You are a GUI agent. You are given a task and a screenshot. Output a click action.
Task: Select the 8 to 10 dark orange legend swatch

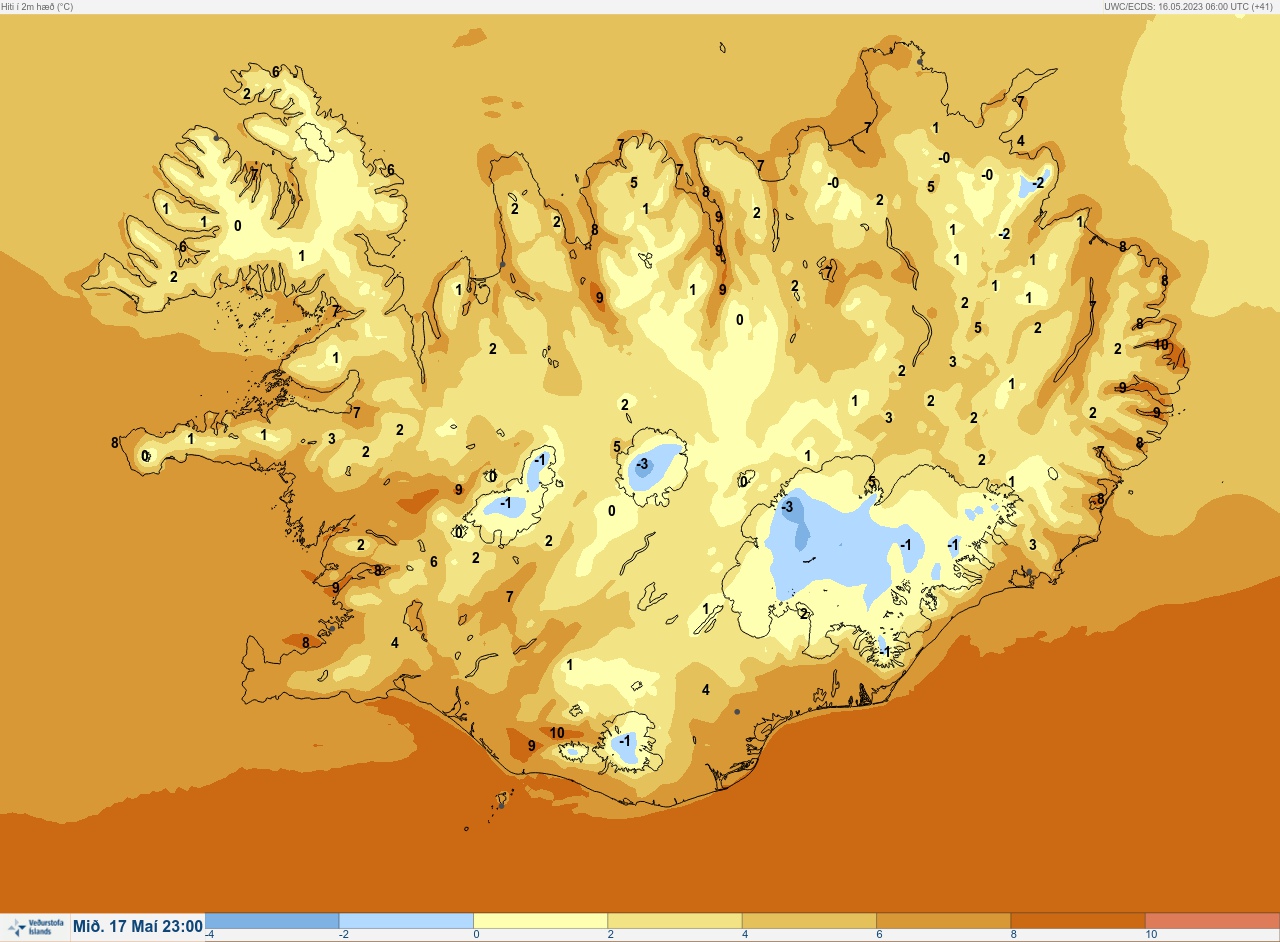tap(1078, 921)
